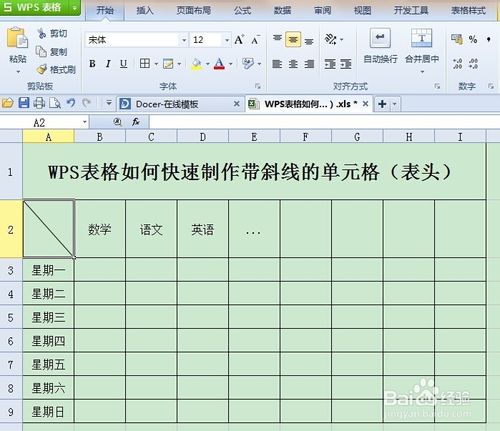Click the print icon
The height and width of the screenshot is (431, 500).
click(x=39, y=103)
